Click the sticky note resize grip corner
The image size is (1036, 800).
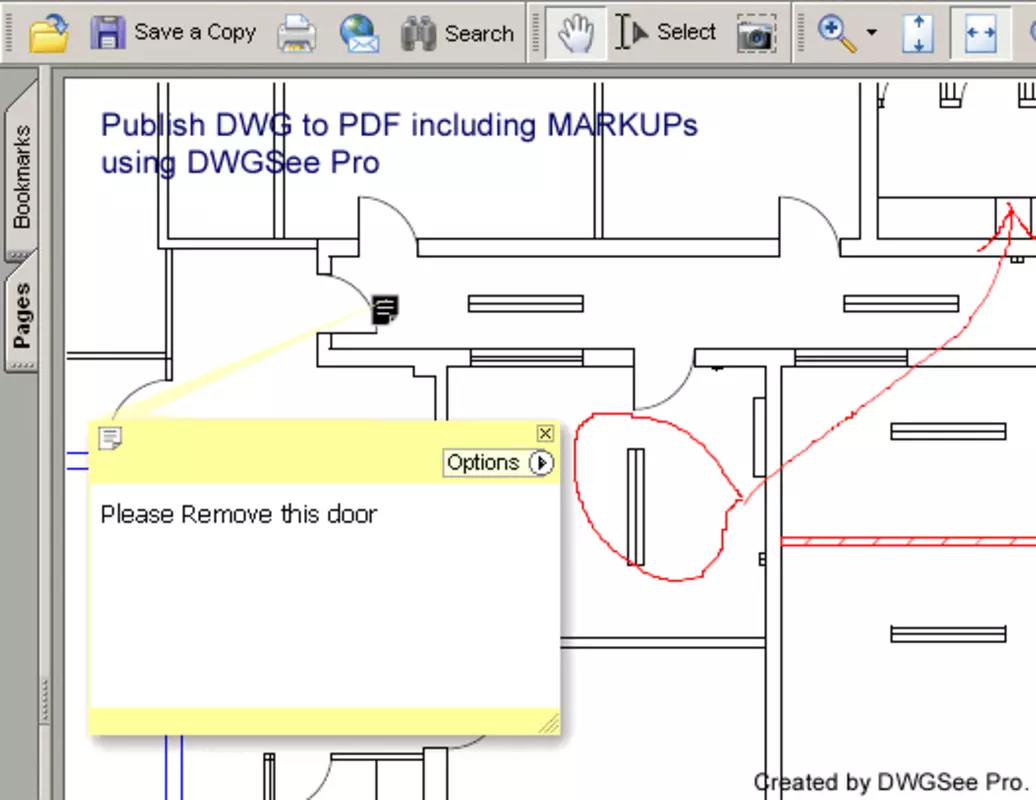click(548, 723)
